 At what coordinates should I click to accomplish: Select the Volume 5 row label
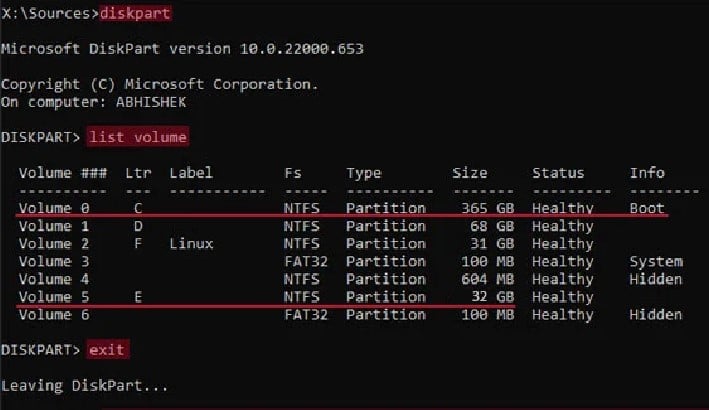54,297
